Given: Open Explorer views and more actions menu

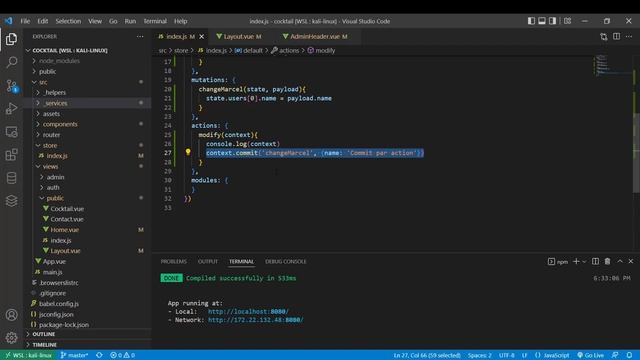Looking at the screenshot, I should tap(140, 36).
